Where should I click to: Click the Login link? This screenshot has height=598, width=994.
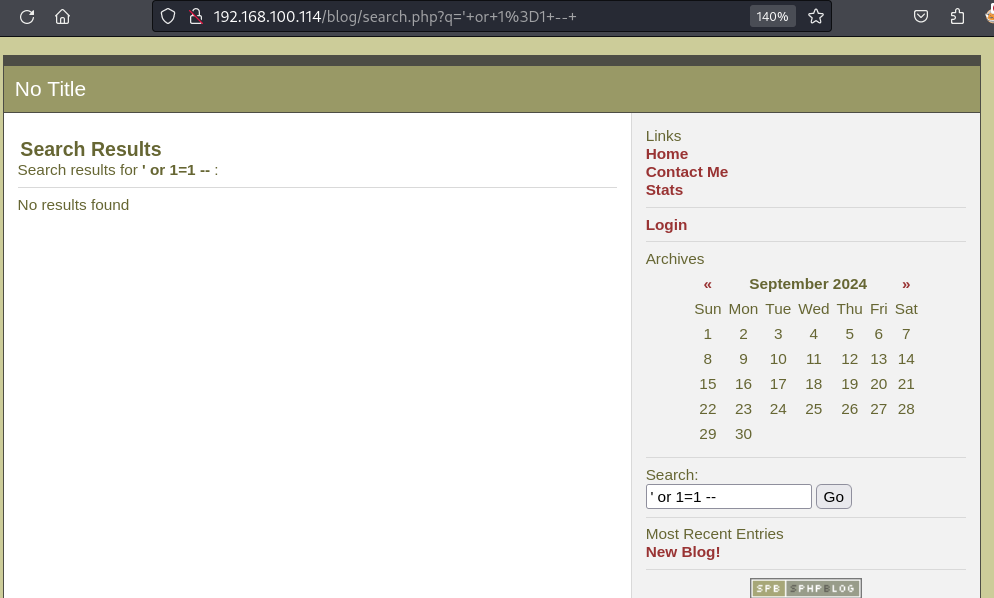tap(666, 225)
